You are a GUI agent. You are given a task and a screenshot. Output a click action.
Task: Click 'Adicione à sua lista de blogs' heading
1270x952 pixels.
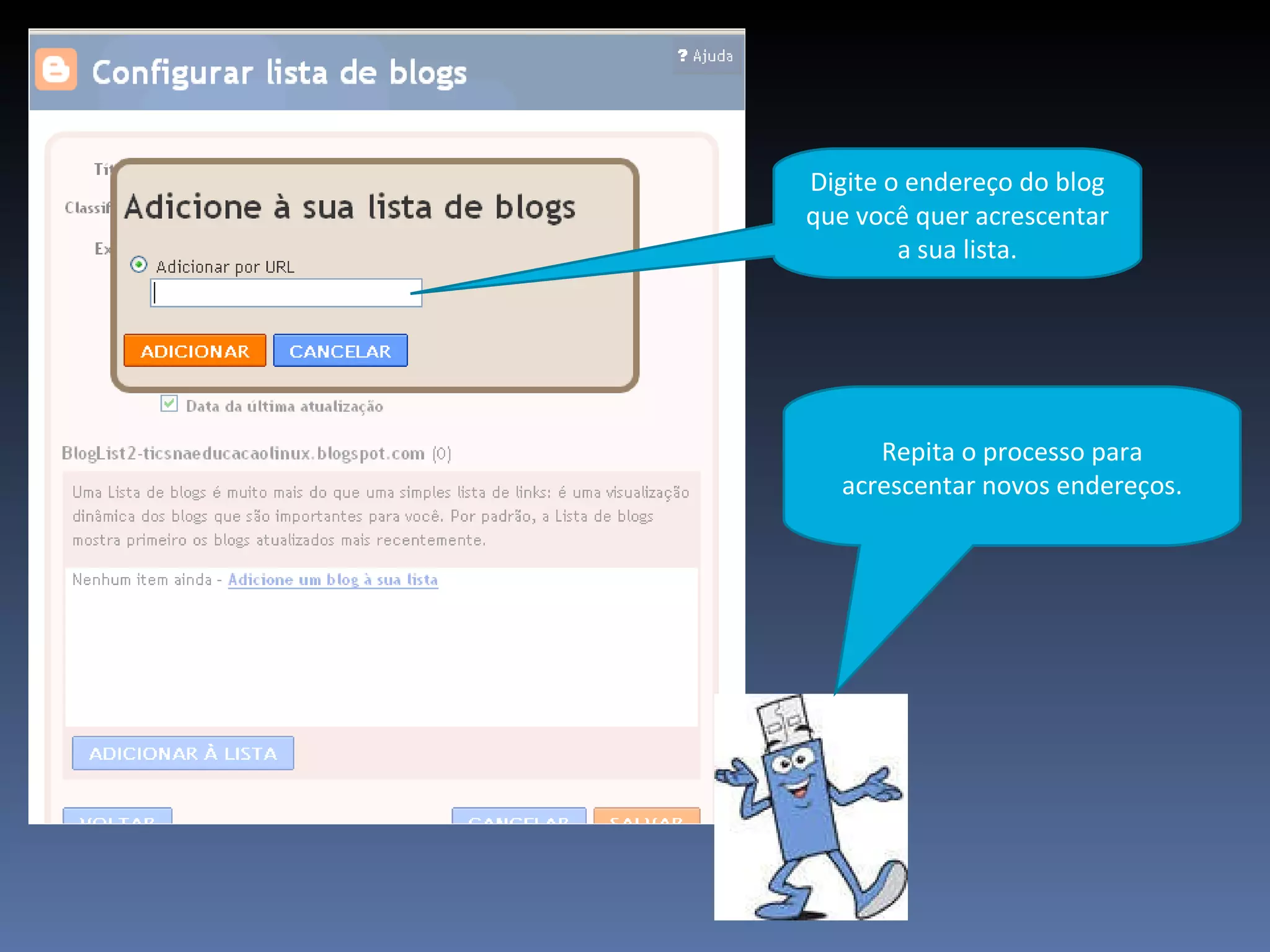click(x=350, y=207)
